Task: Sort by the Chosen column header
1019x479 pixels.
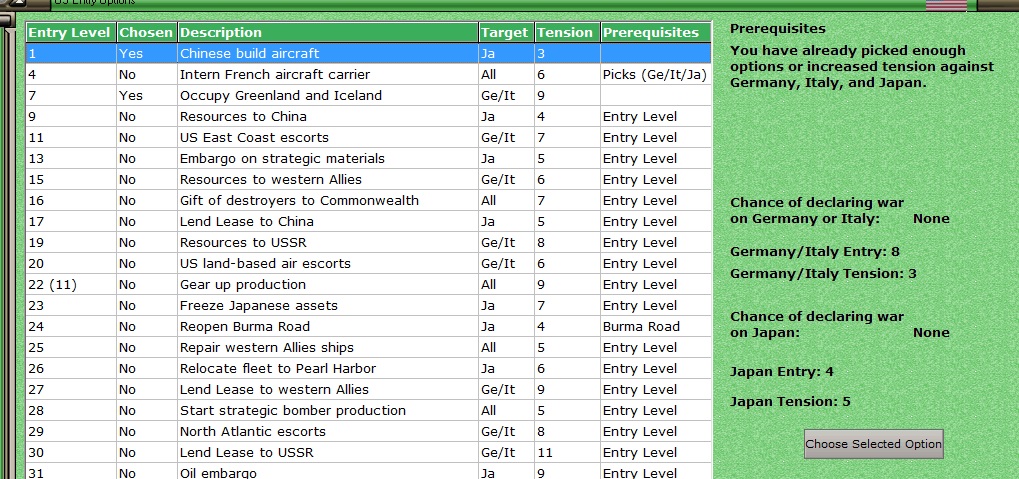Action: [147, 32]
